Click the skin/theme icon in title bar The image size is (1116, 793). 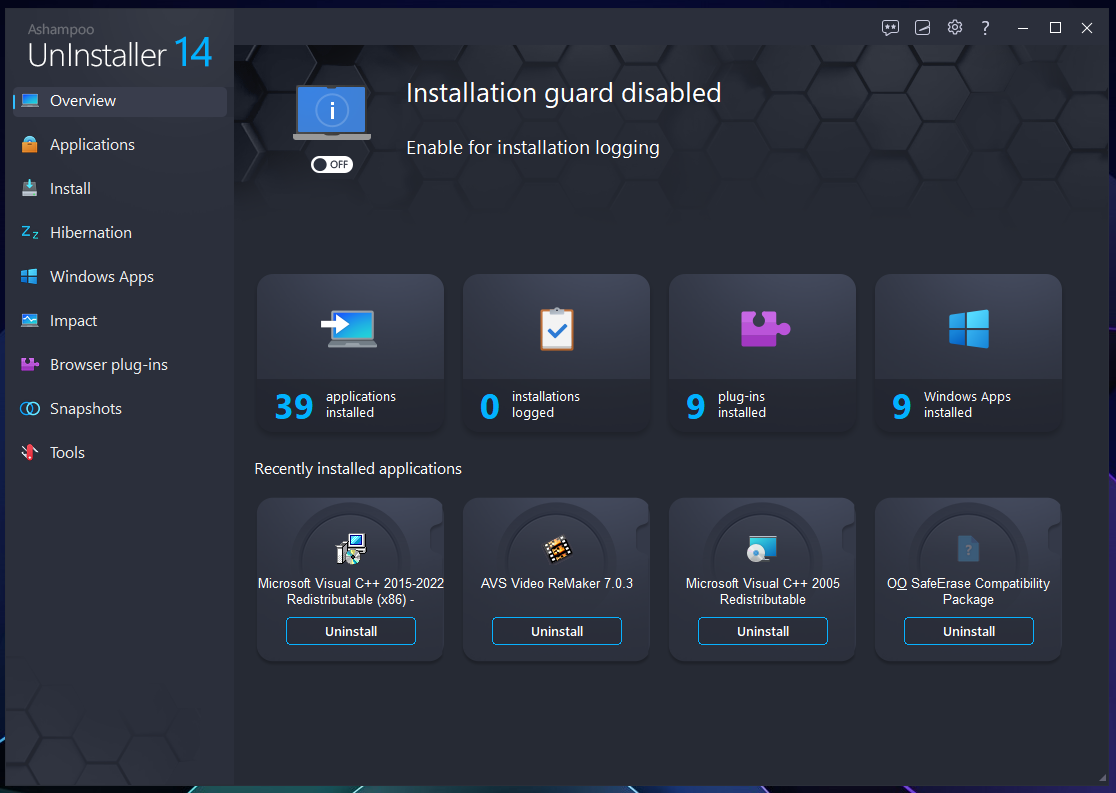(x=922, y=28)
